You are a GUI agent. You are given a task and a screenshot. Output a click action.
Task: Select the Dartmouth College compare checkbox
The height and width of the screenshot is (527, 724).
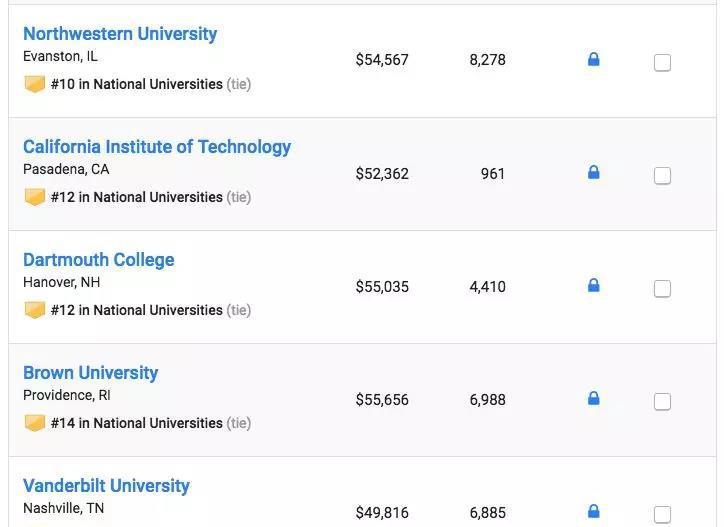tap(662, 289)
